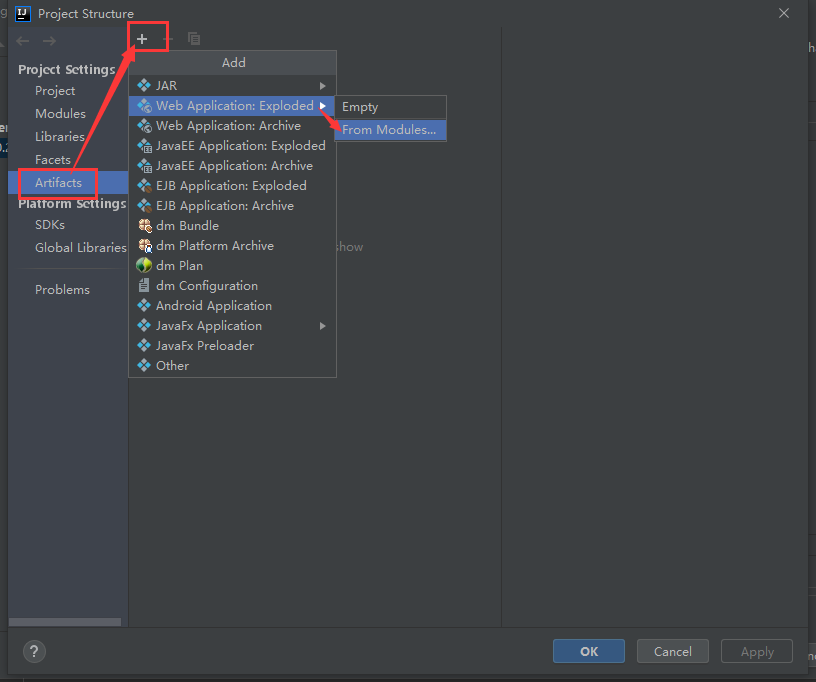Open the help question mark button
This screenshot has height=682, width=816.
[34, 651]
